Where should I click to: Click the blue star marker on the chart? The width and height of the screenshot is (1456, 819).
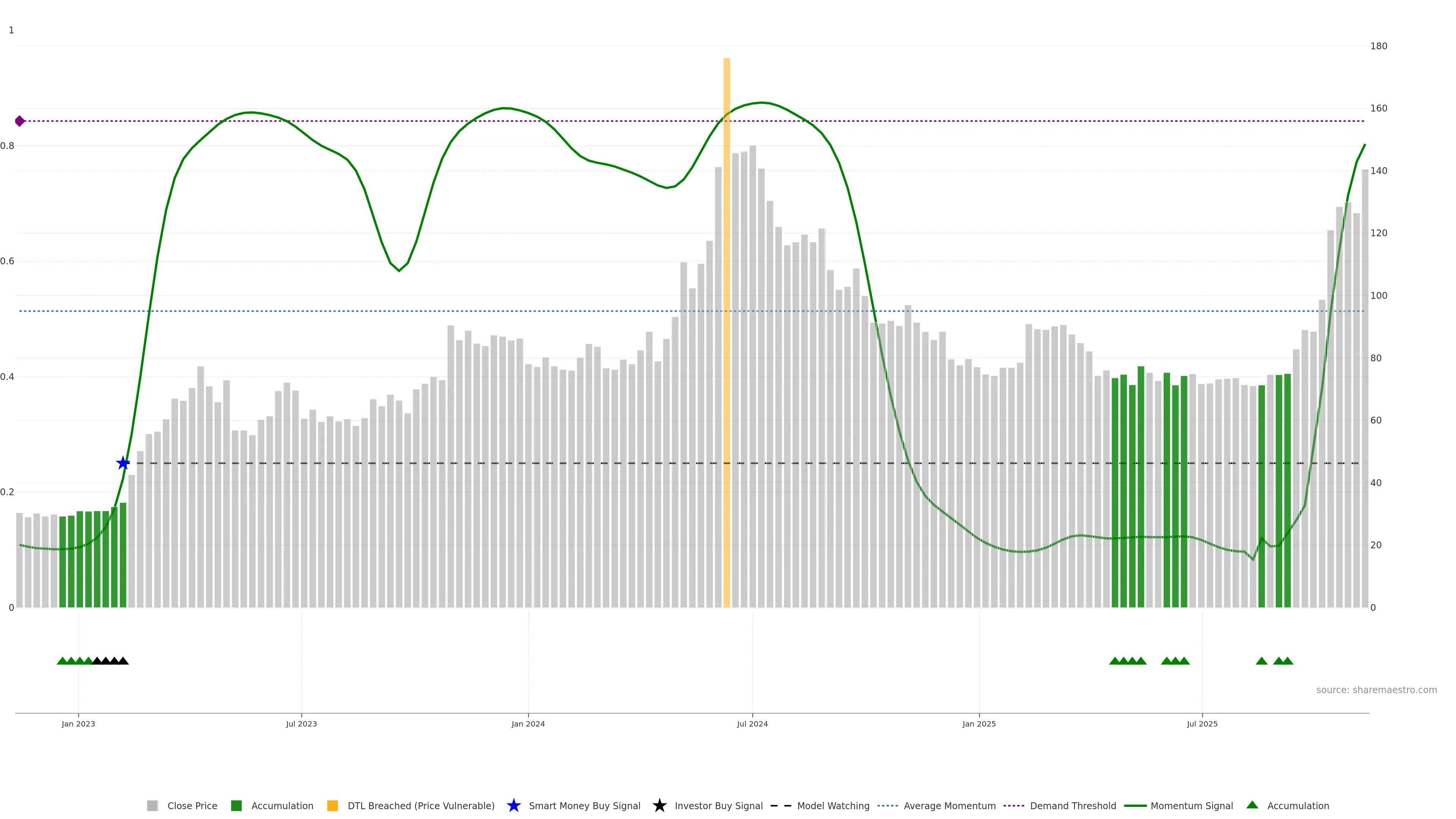[122, 463]
